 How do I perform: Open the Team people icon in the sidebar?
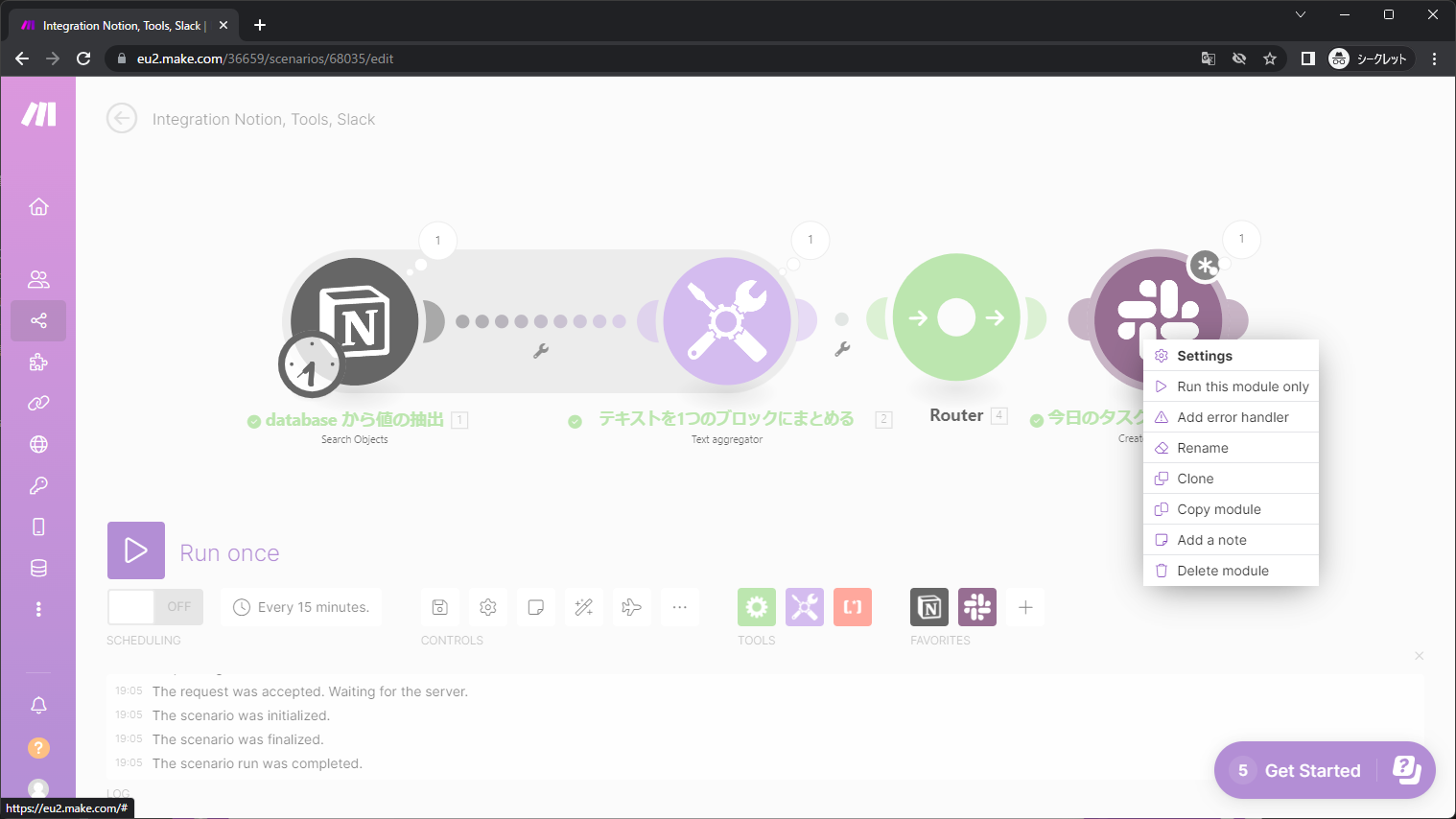(x=38, y=280)
